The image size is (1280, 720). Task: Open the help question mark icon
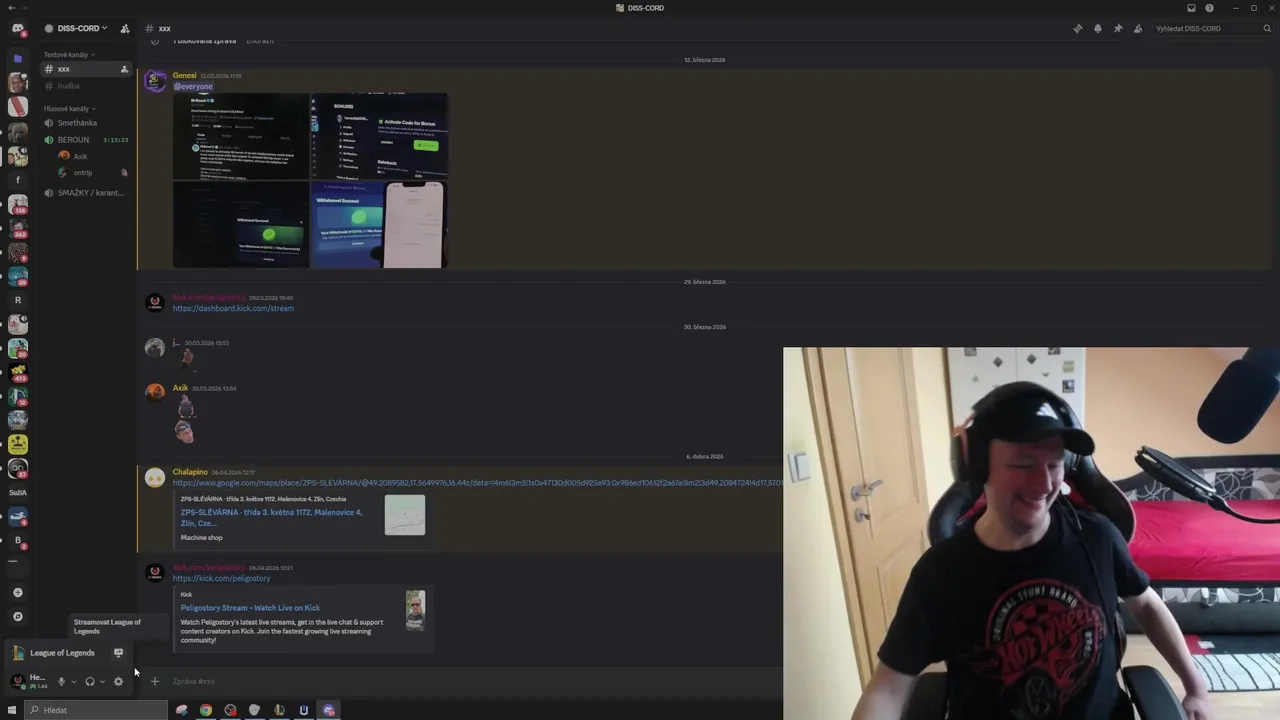coord(1209,8)
